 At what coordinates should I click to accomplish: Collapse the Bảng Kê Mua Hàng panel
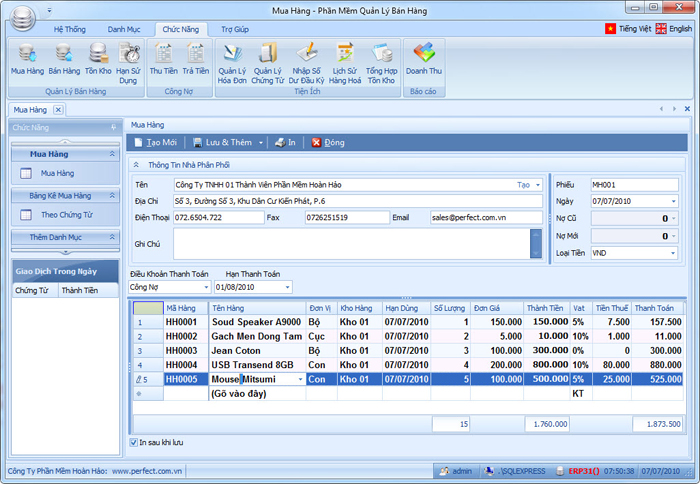click(112, 195)
